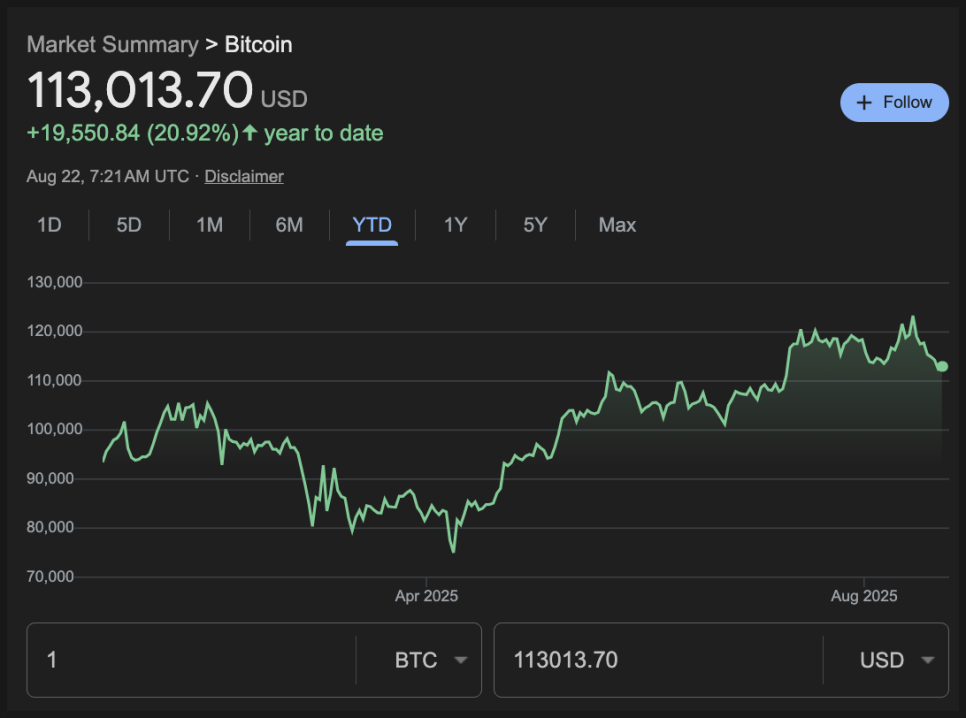
Task: View the 5Y chart range
Action: [x=535, y=225]
